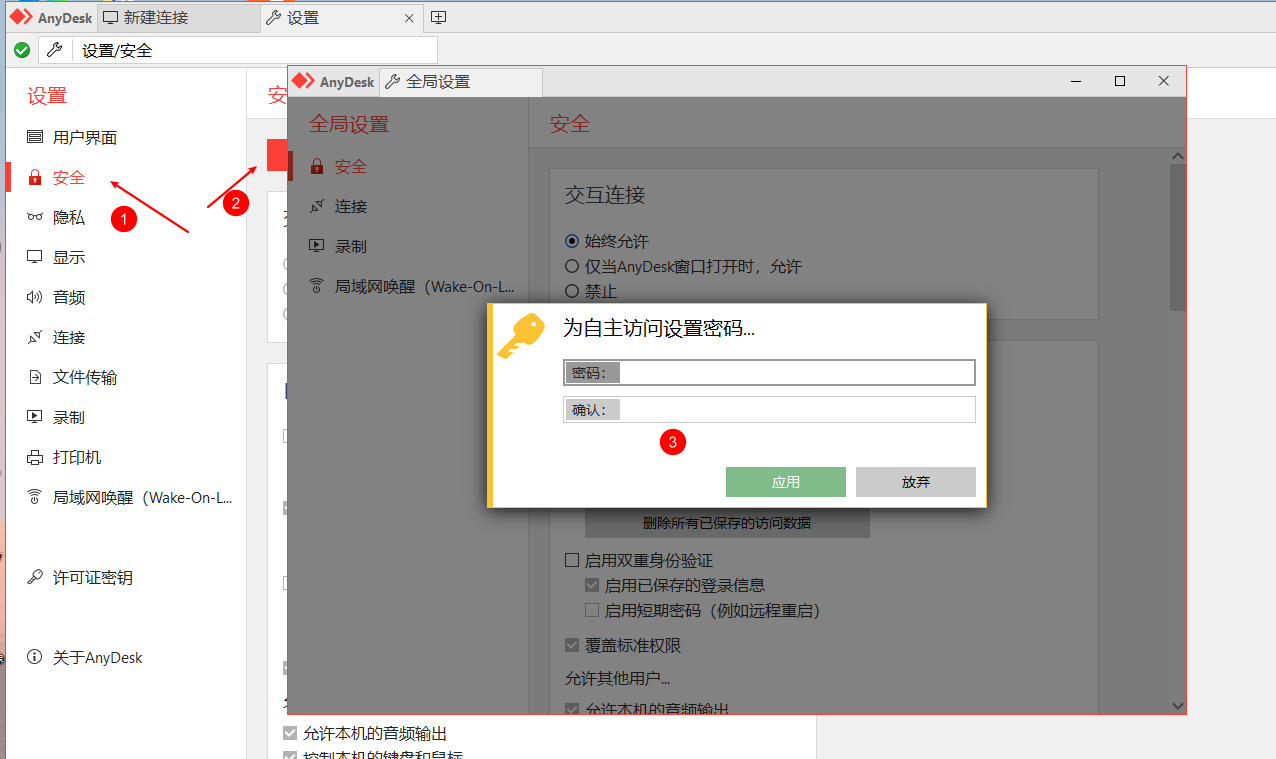
Task: Open a new tab with the plus icon
Action: click(x=437, y=17)
